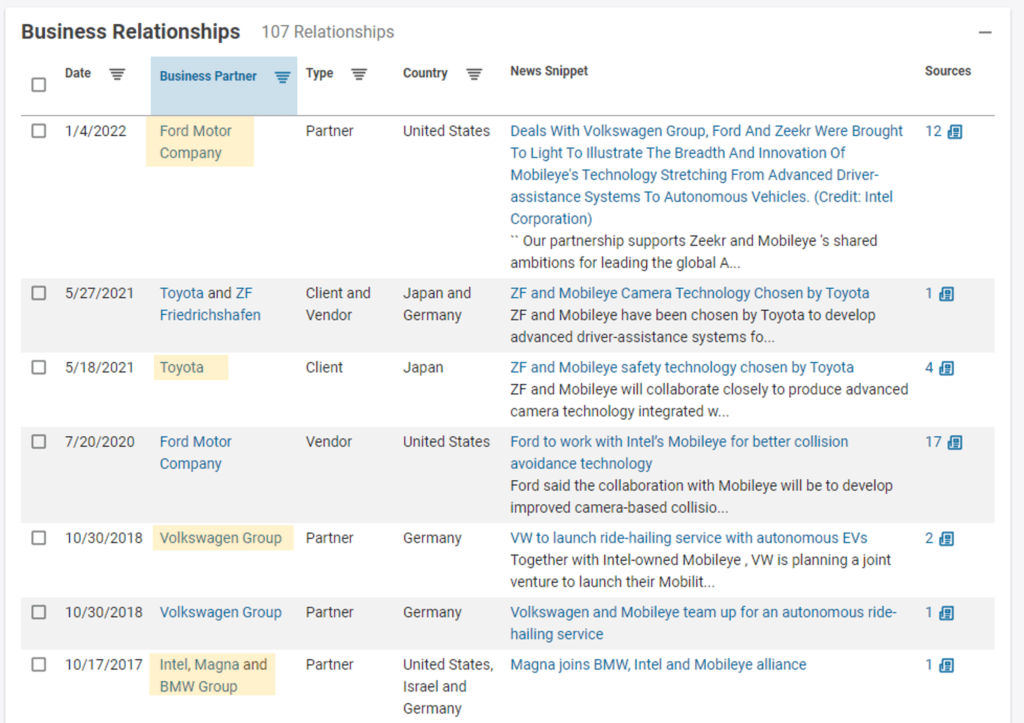1024x723 pixels.
Task: Open Ford Motor Company link in the 1/4/2022 row
Action: [195, 142]
